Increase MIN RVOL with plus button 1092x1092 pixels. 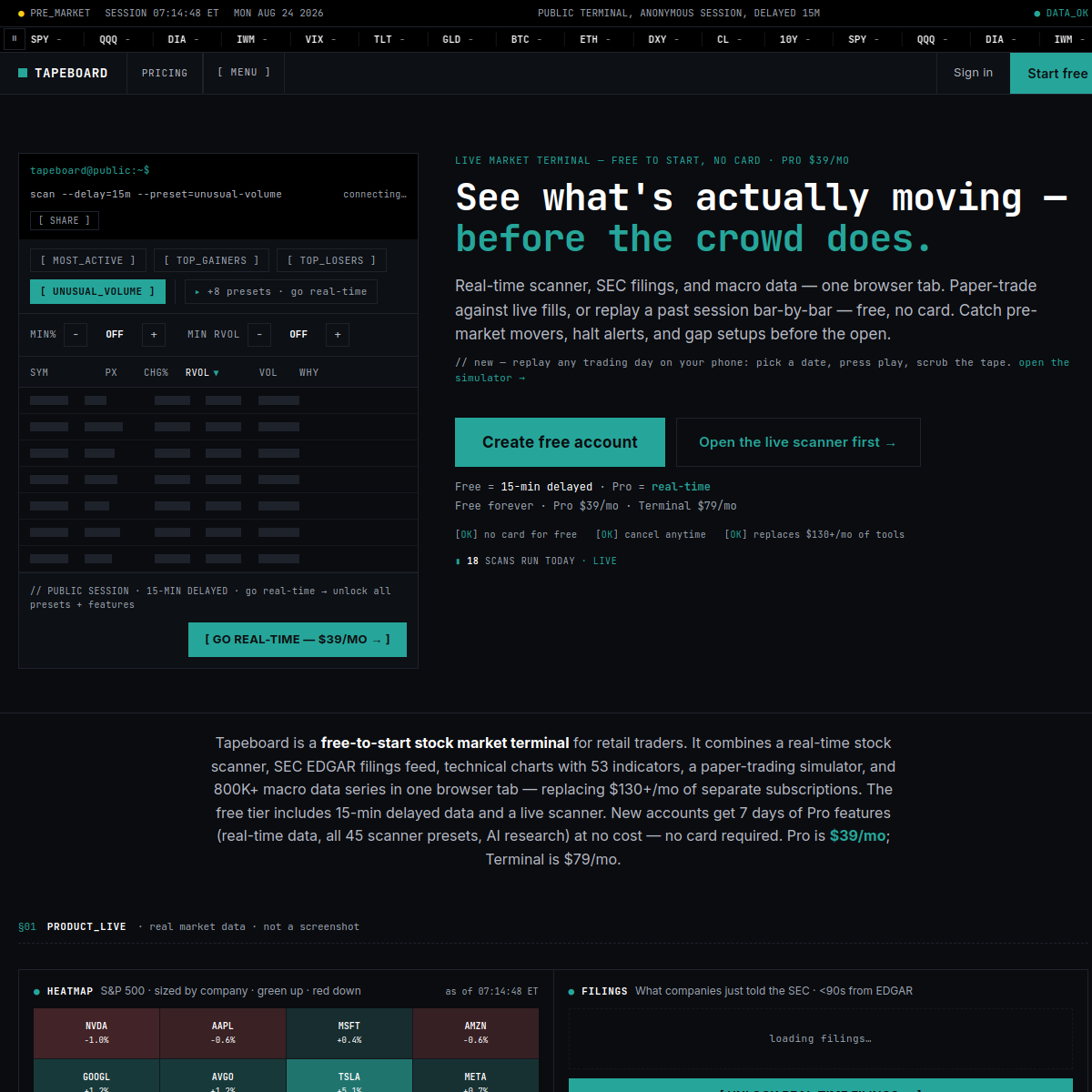coord(338,335)
